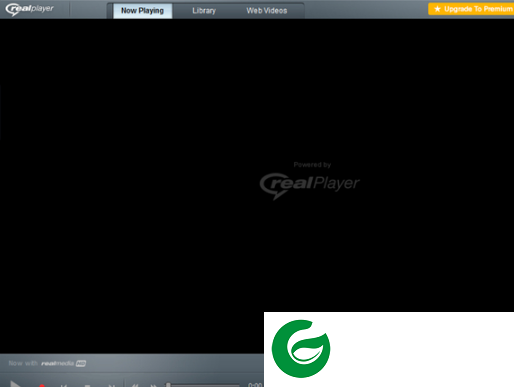This screenshot has height=387, width=514.
Task: Rewind using the double-left arrow icon
Action: point(135,385)
